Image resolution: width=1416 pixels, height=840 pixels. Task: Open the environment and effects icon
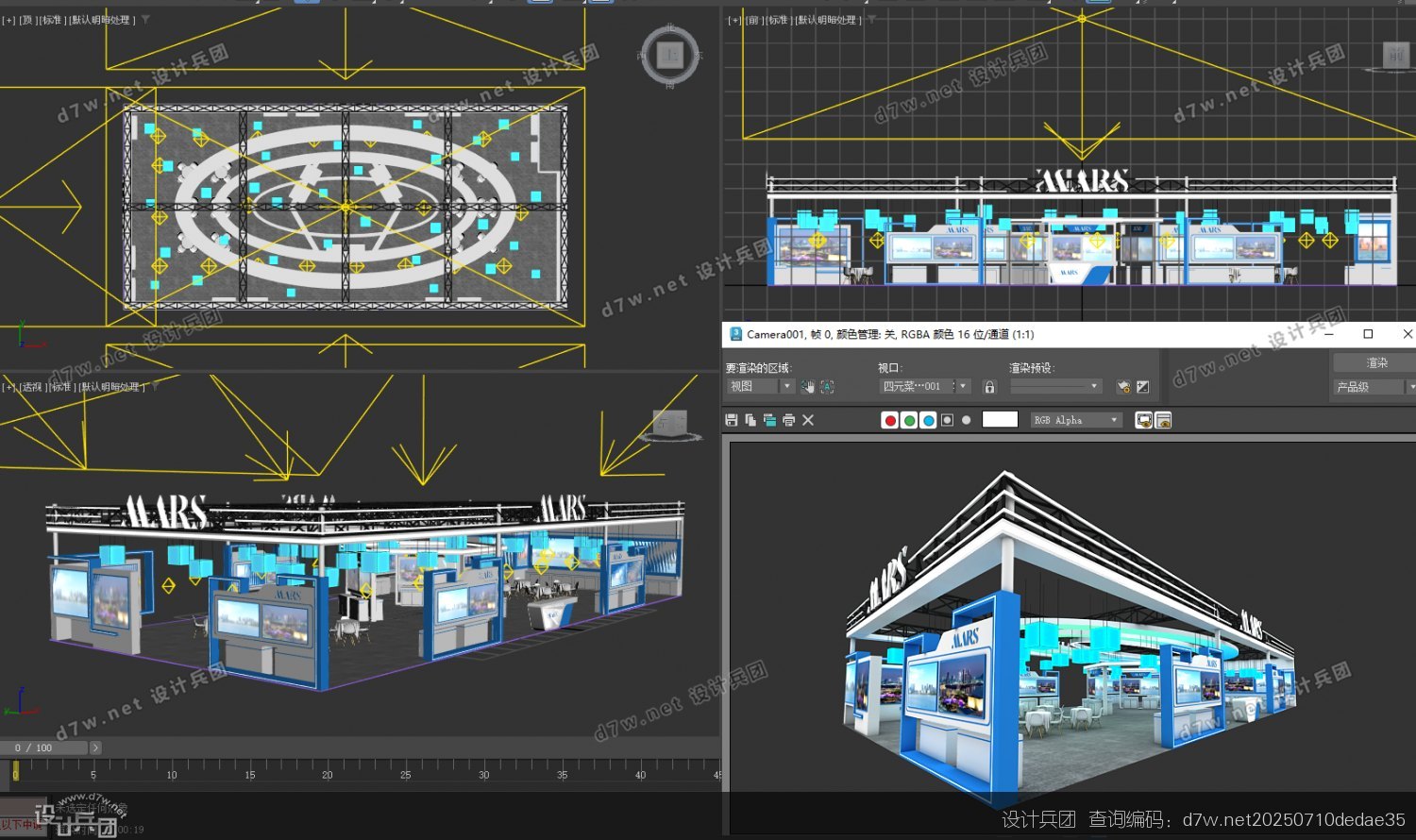pos(1142,386)
